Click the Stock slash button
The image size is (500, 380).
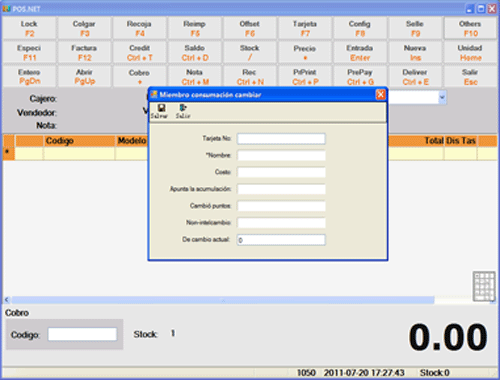coord(250,53)
